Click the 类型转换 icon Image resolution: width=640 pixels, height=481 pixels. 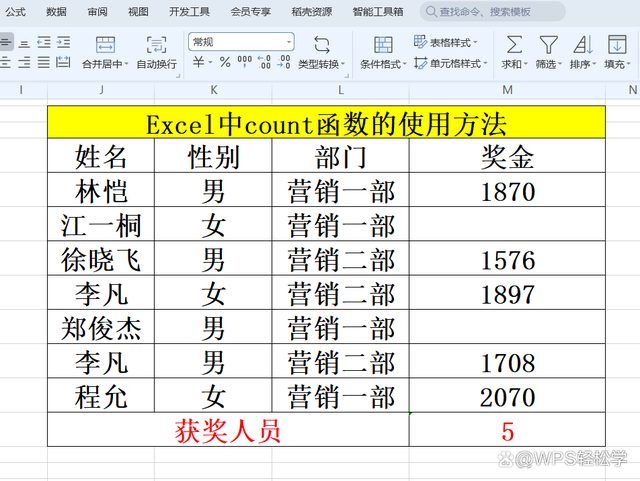point(322,45)
